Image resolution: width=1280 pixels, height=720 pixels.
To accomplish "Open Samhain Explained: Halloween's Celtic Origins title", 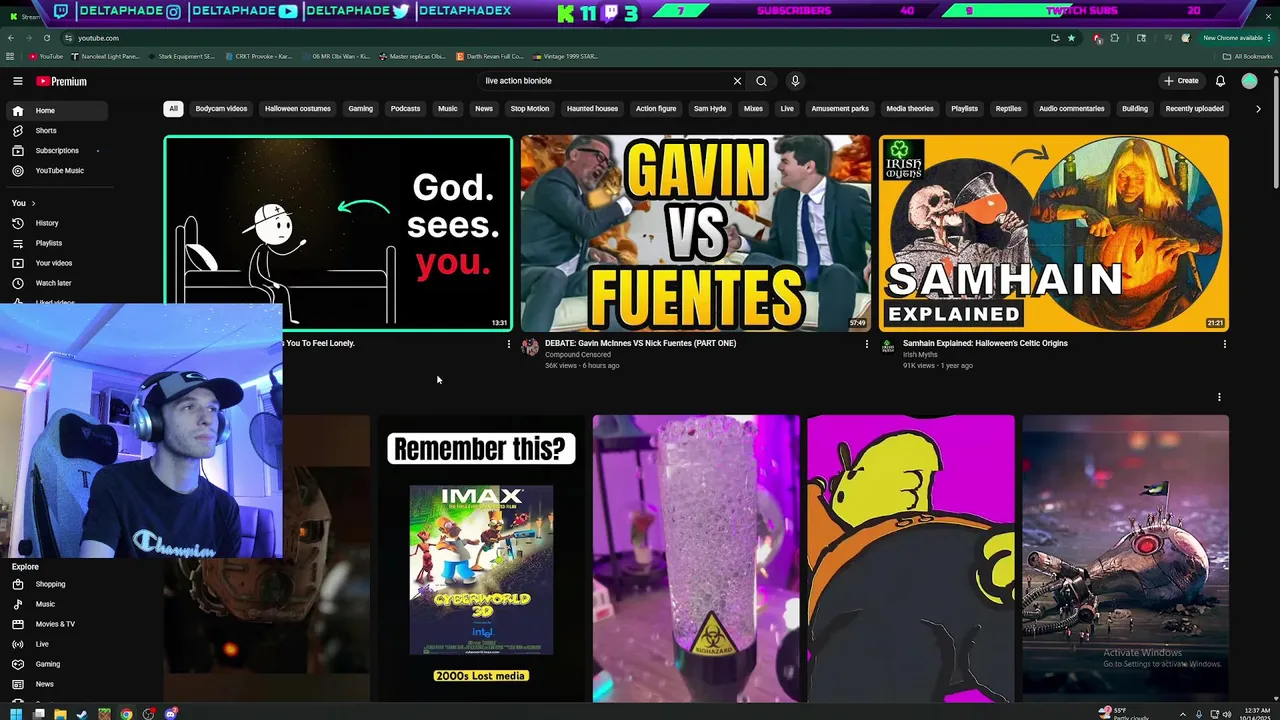I will click(985, 343).
